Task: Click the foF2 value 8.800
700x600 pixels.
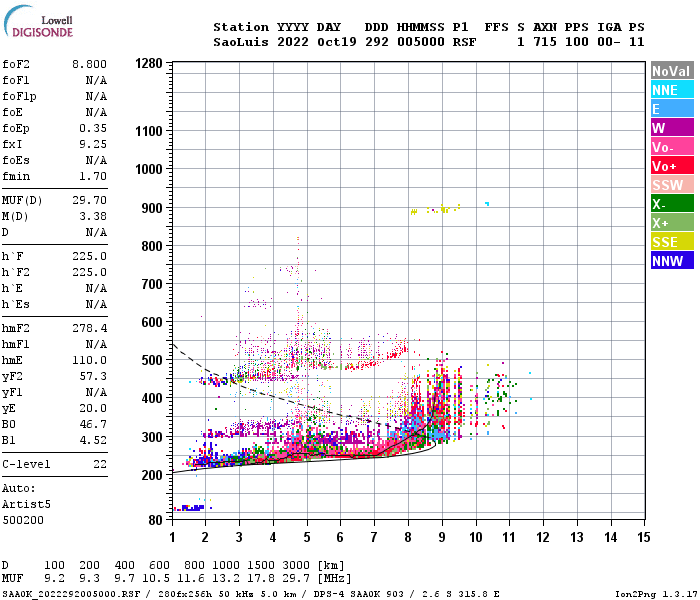Action: pyautogui.click(x=89, y=64)
